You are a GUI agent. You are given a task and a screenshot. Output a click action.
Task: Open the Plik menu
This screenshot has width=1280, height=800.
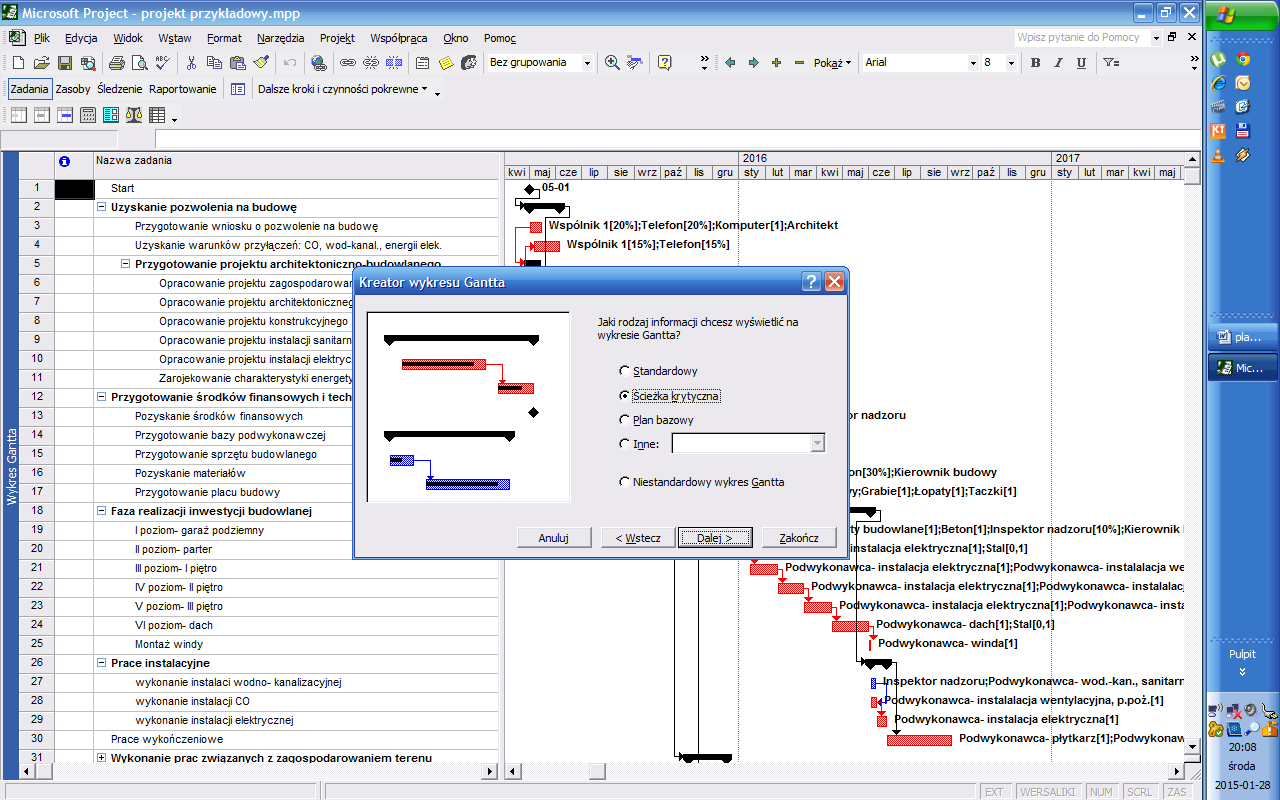click(41, 38)
